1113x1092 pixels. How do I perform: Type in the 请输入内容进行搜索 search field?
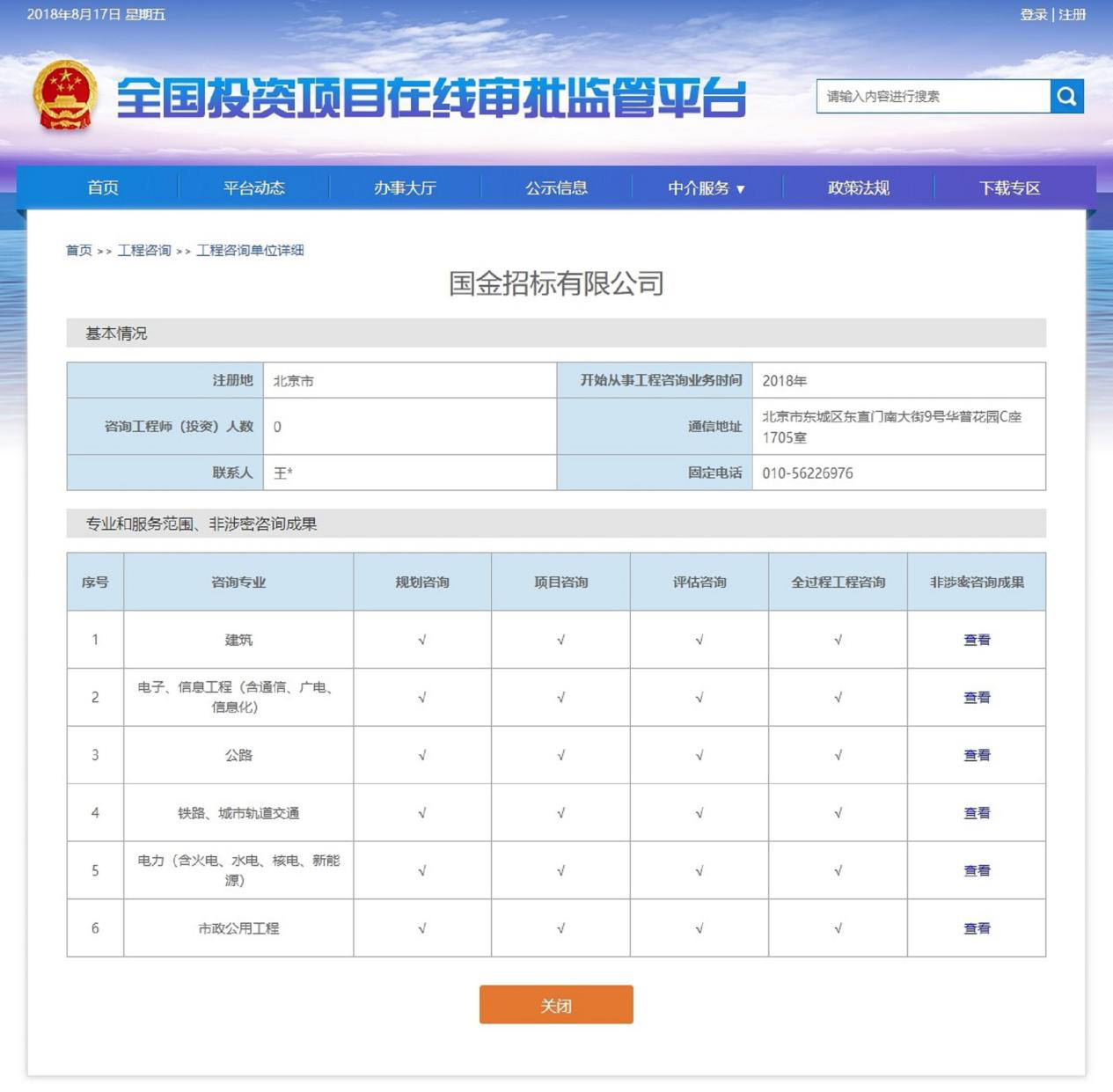933,97
